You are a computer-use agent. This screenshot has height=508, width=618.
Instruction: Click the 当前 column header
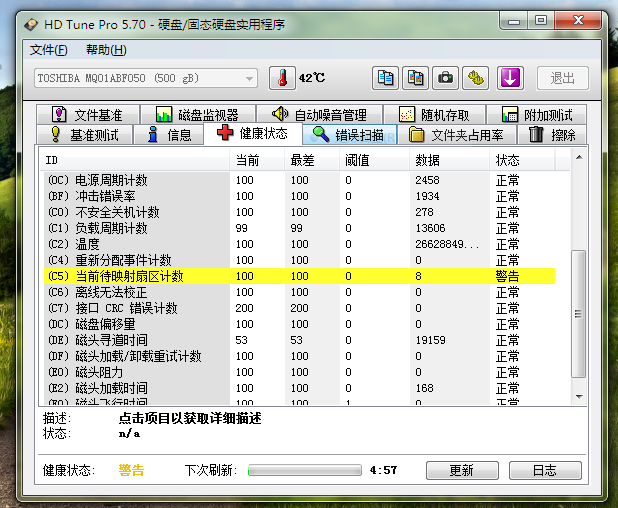tap(257, 160)
